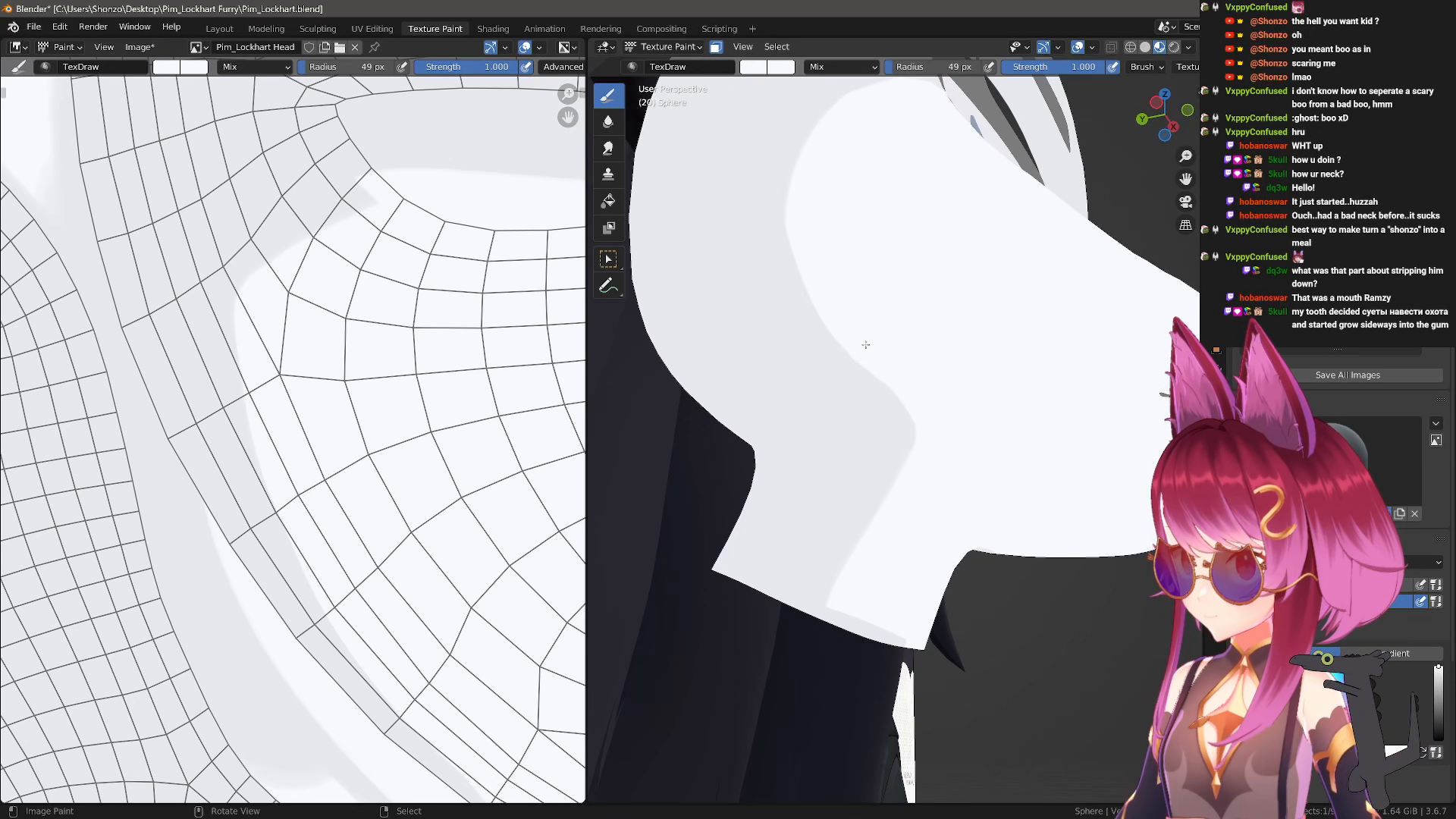Click primary color swatch in image editor

167,67
